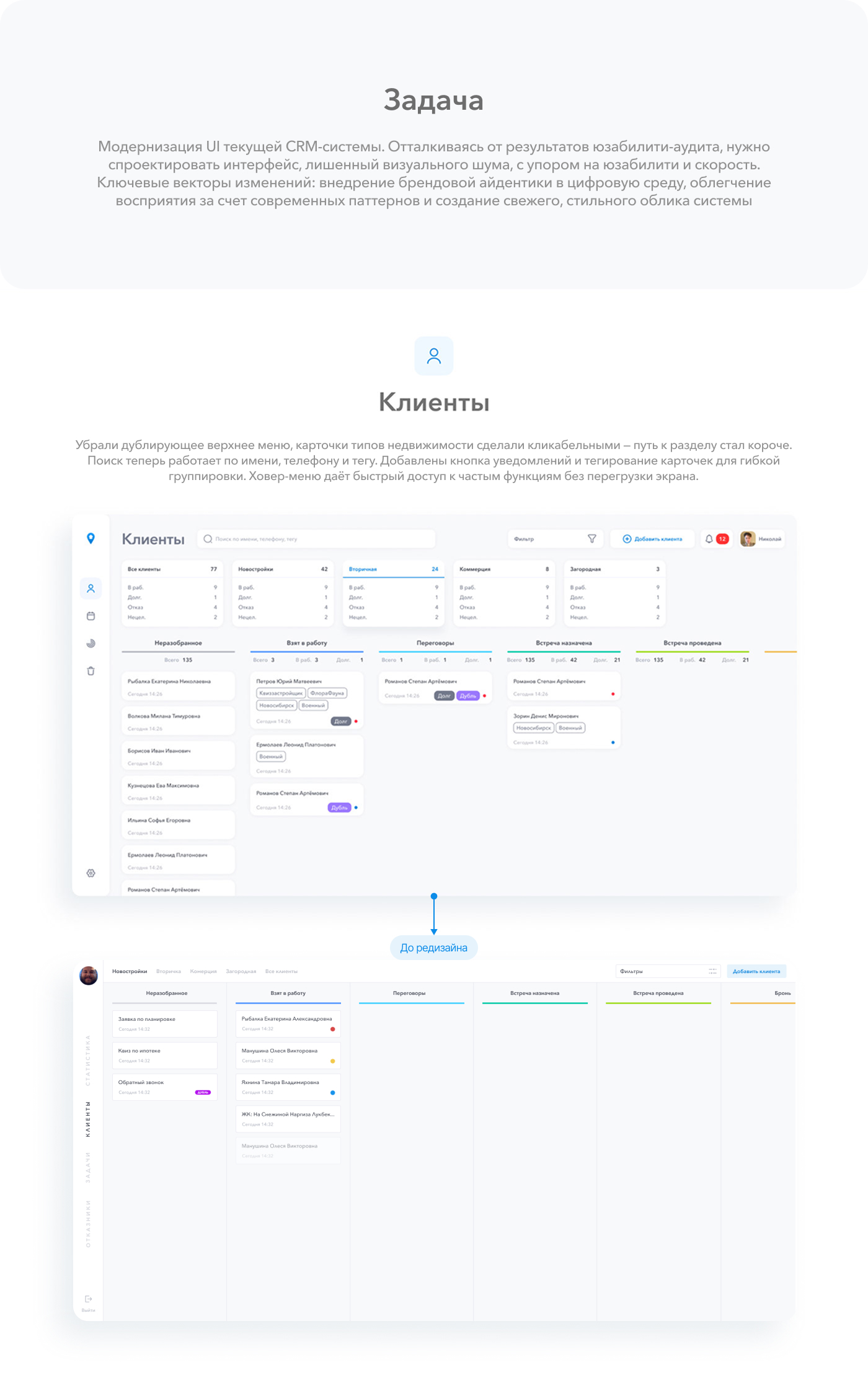The image size is (868, 1388).
Task: Click Взят в работу column header in redesigned board
Action: pos(307,643)
